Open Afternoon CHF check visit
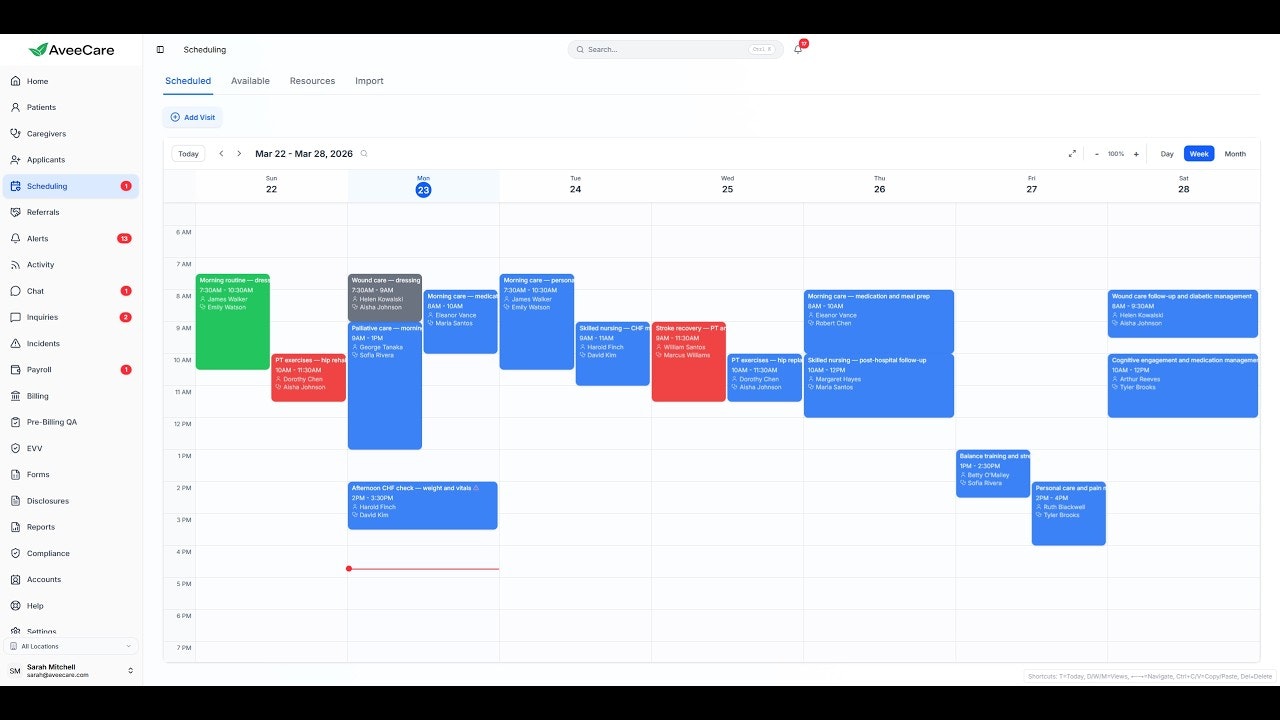Viewport: 1280px width, 720px height. click(422, 506)
